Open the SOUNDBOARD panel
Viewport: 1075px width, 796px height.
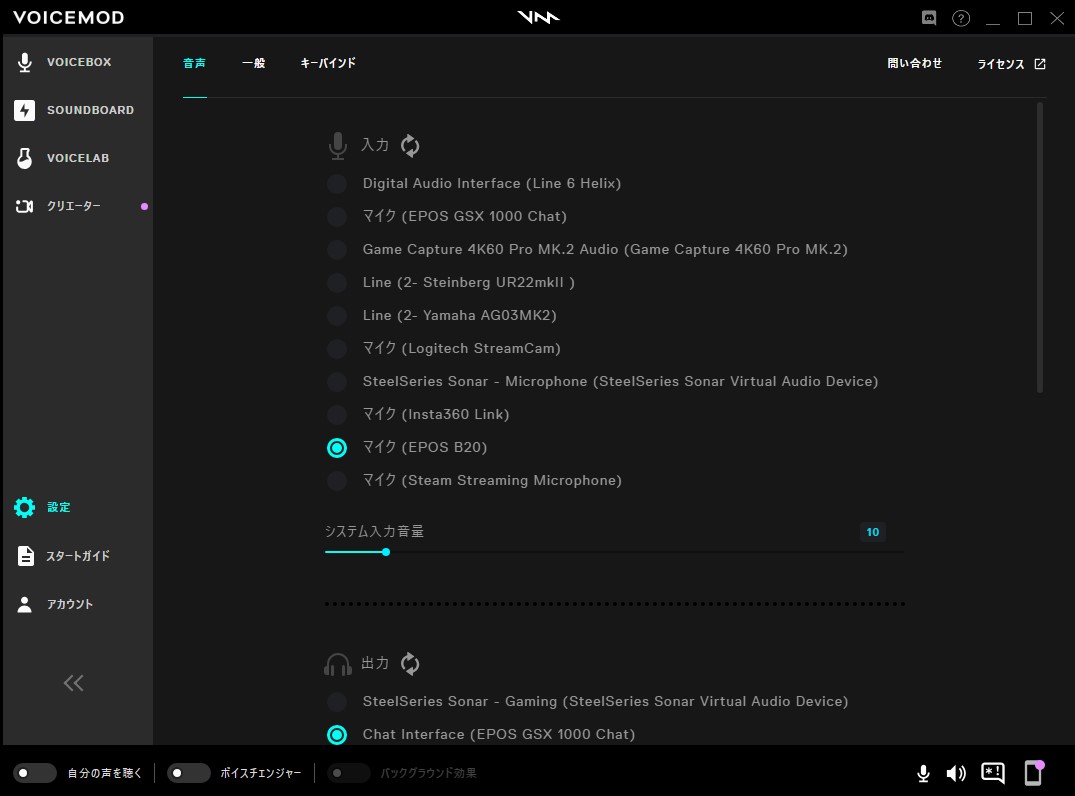pyautogui.click(x=91, y=110)
